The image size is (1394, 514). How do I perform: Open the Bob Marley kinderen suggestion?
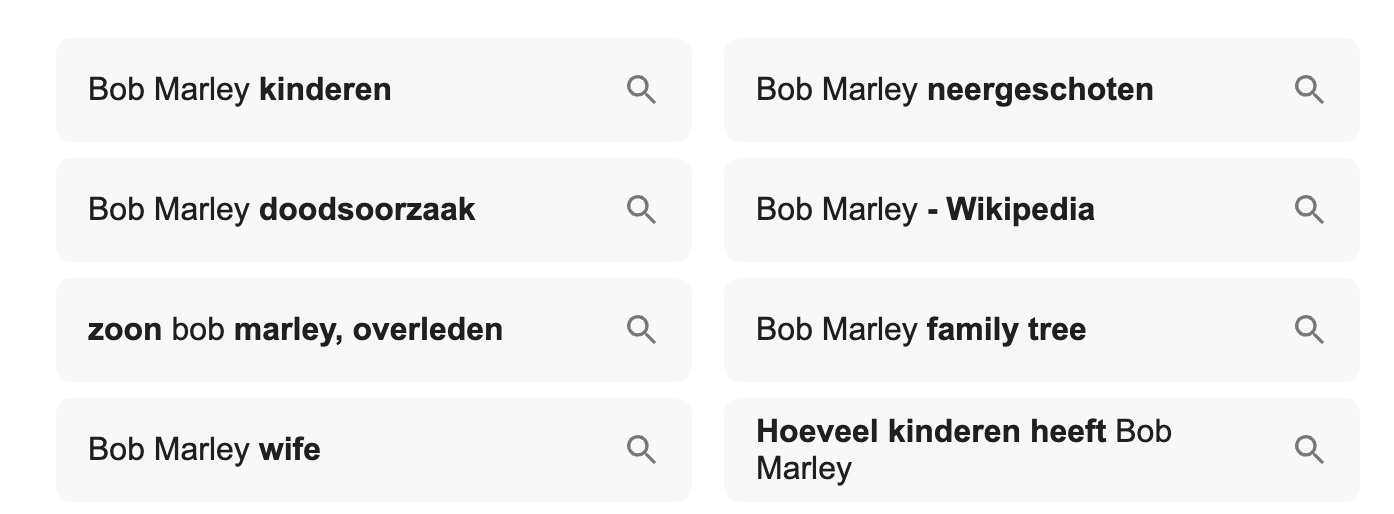(x=374, y=90)
